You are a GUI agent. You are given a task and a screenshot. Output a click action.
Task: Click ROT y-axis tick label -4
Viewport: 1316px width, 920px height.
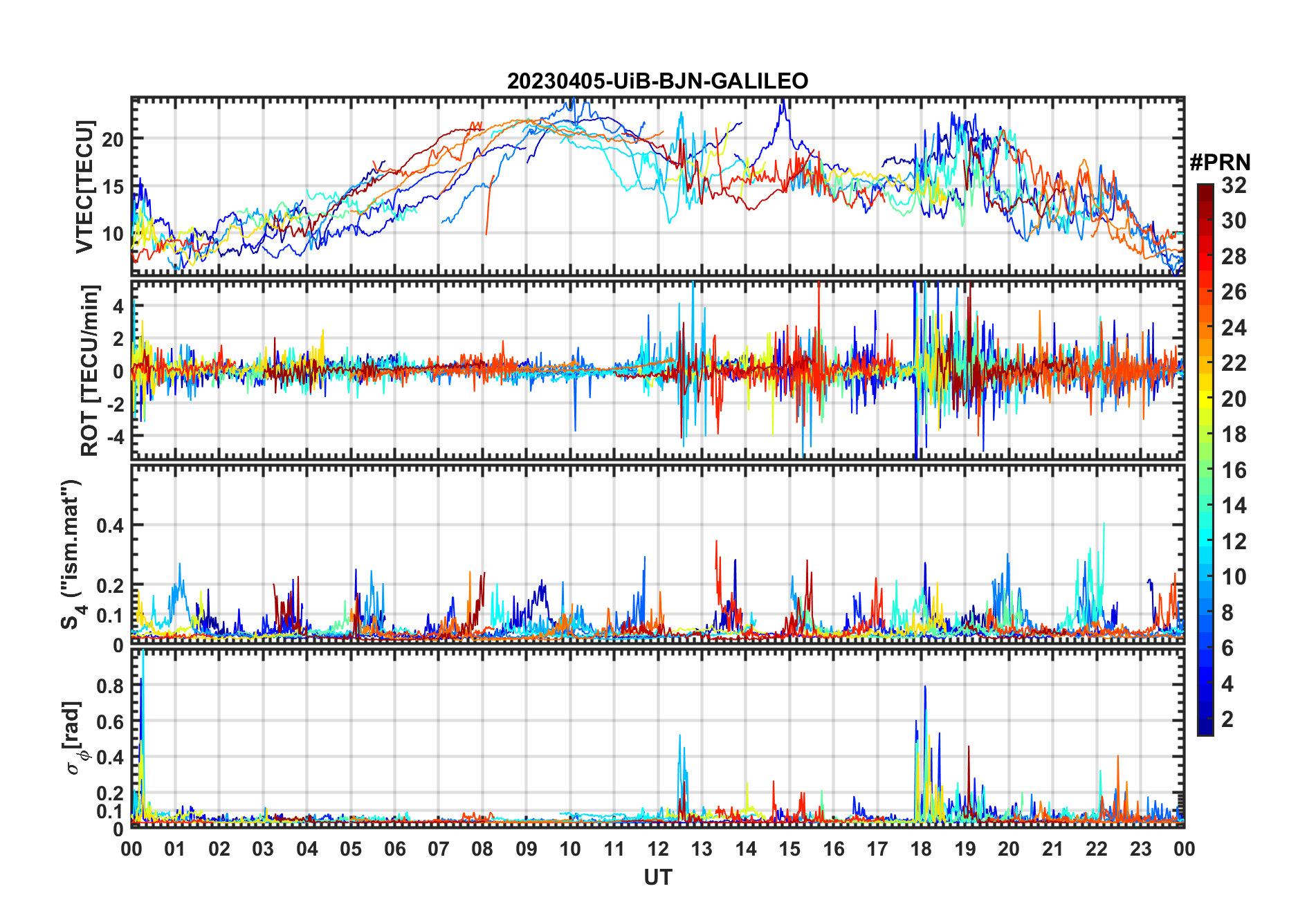[114, 437]
